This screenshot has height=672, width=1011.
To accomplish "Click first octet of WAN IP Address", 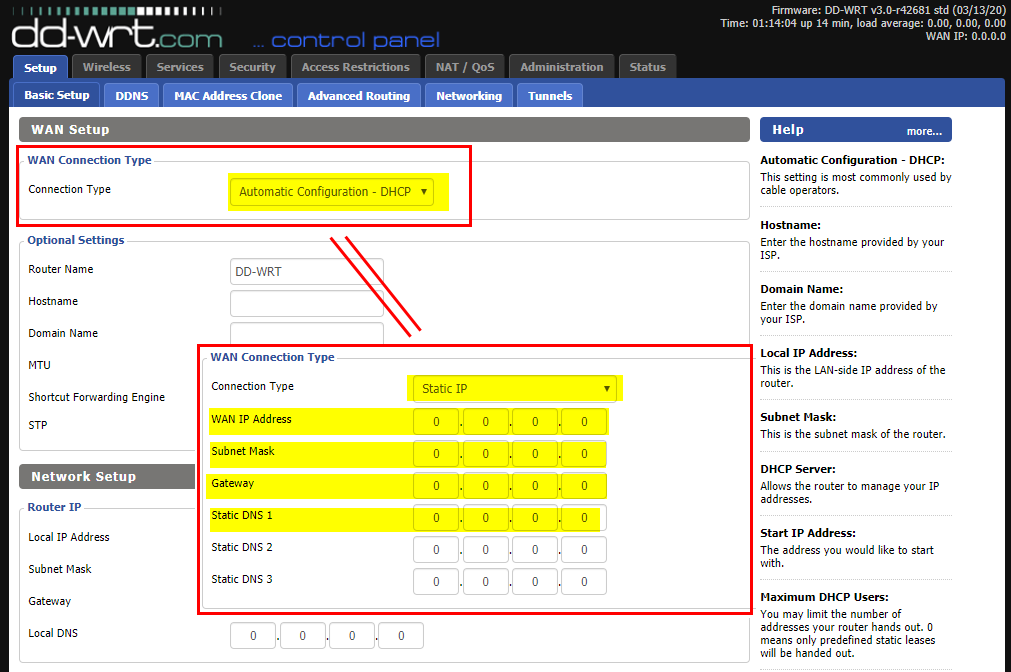I will [x=436, y=422].
